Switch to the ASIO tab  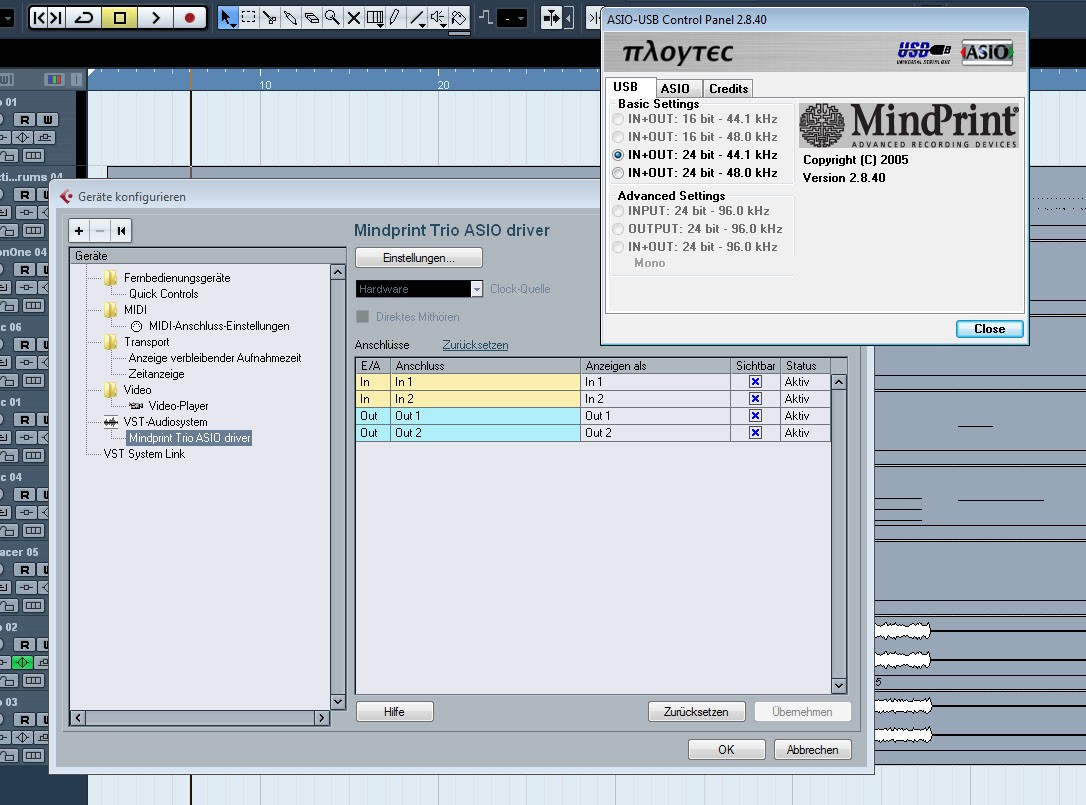coord(675,89)
